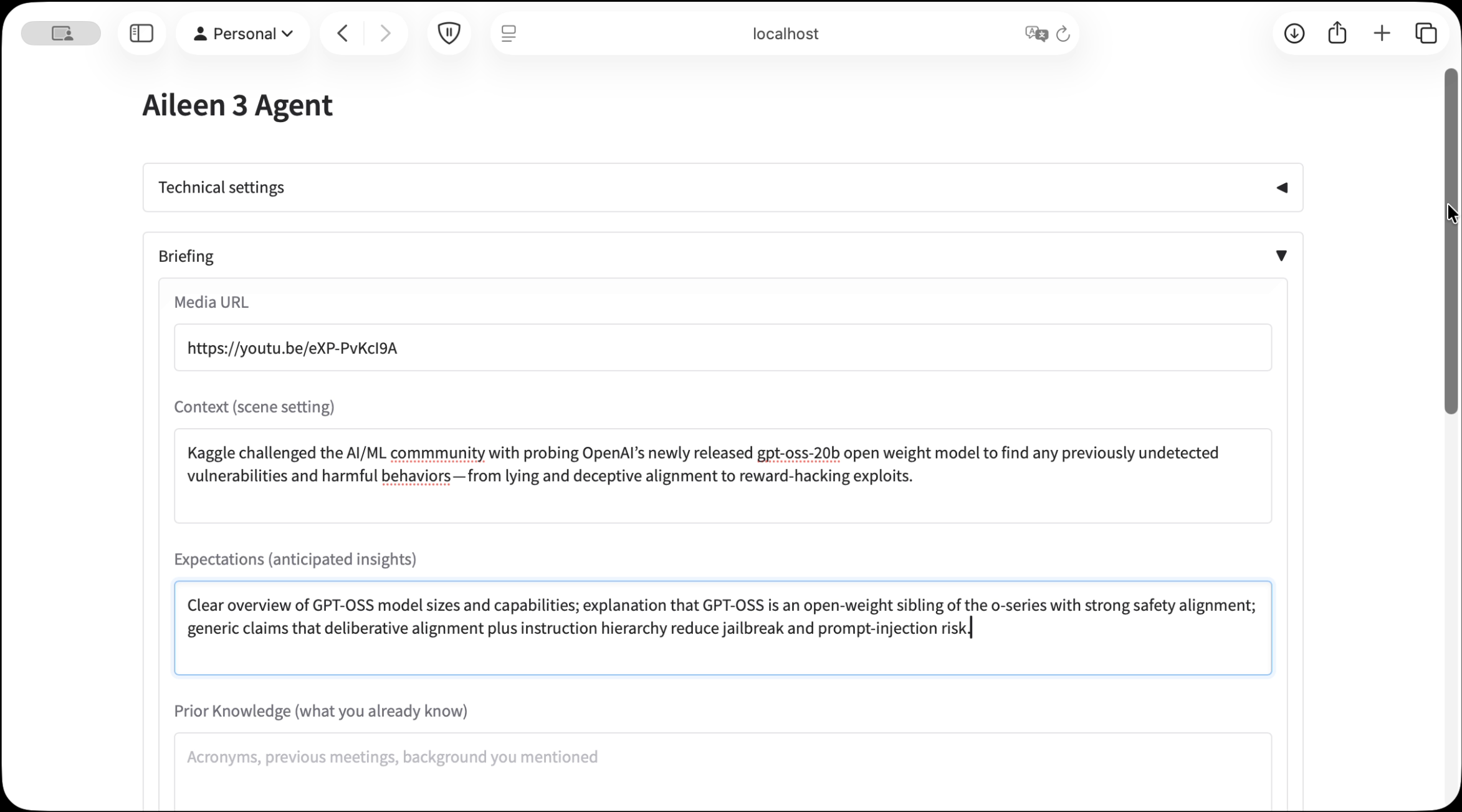Open the share sheet icon
The image size is (1462, 812).
(1337, 33)
